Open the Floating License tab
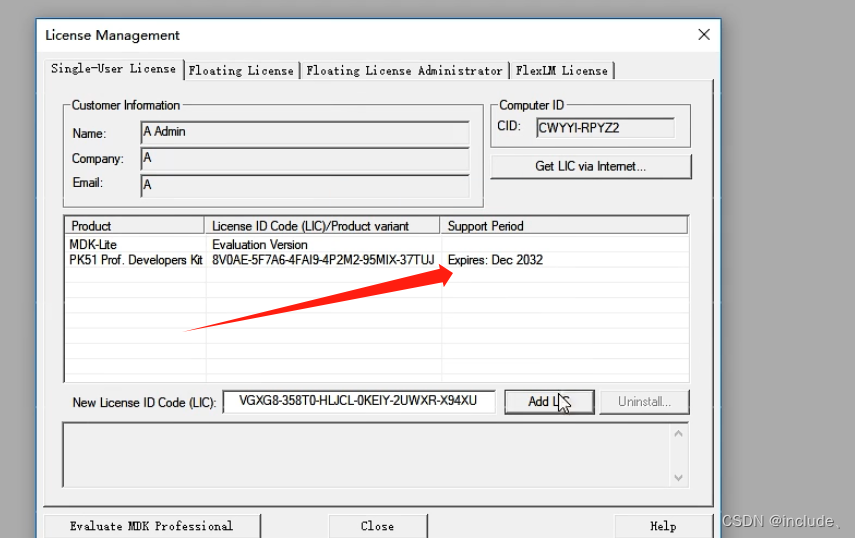The height and width of the screenshot is (538, 855). [241, 71]
